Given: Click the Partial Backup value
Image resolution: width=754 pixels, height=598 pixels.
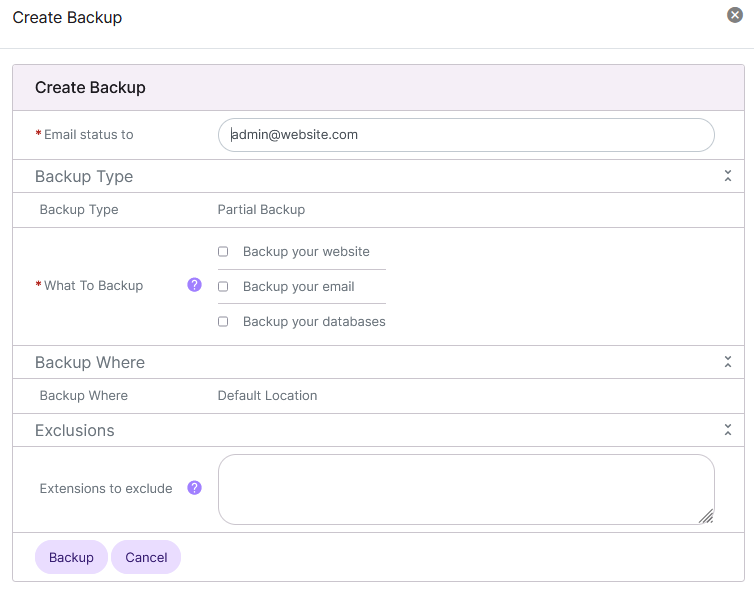Looking at the screenshot, I should [x=261, y=210].
